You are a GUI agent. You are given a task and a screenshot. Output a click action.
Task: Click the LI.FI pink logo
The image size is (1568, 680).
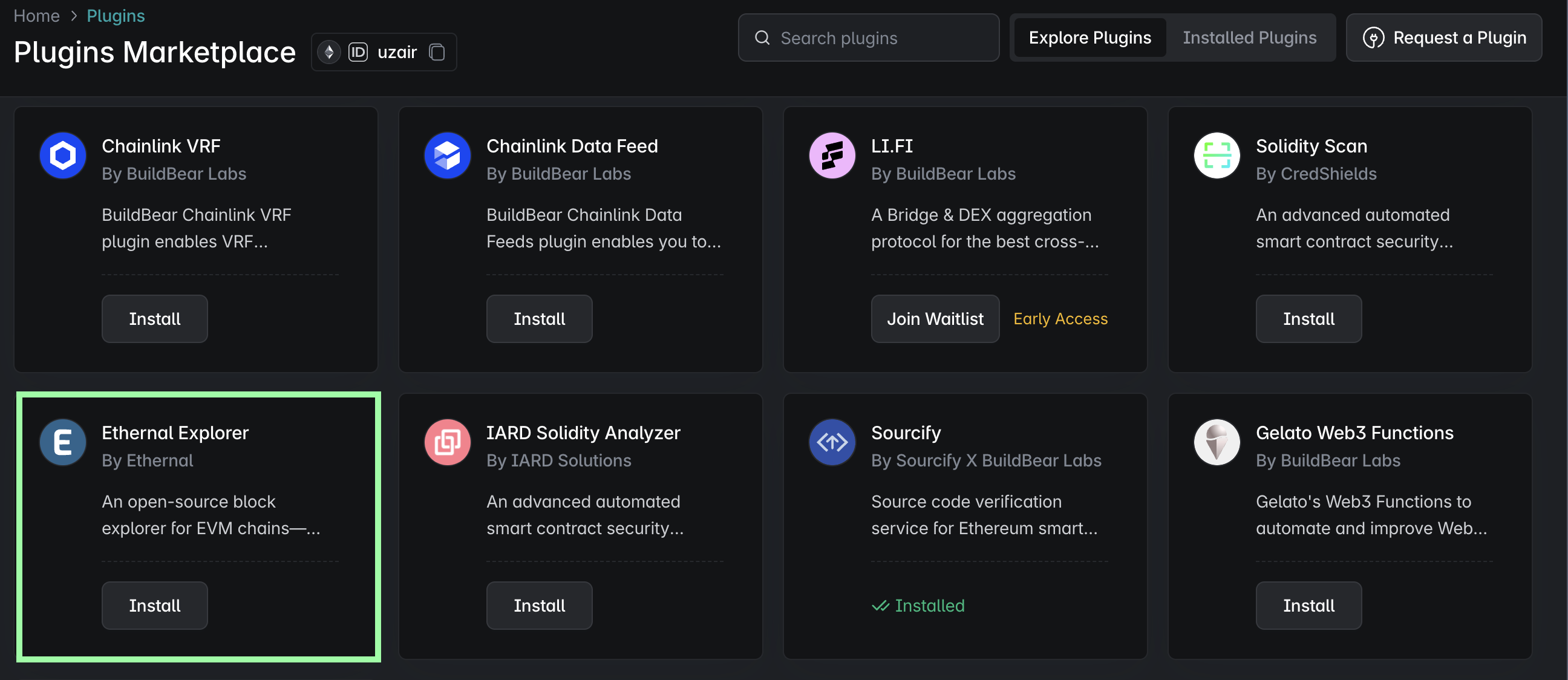click(832, 156)
